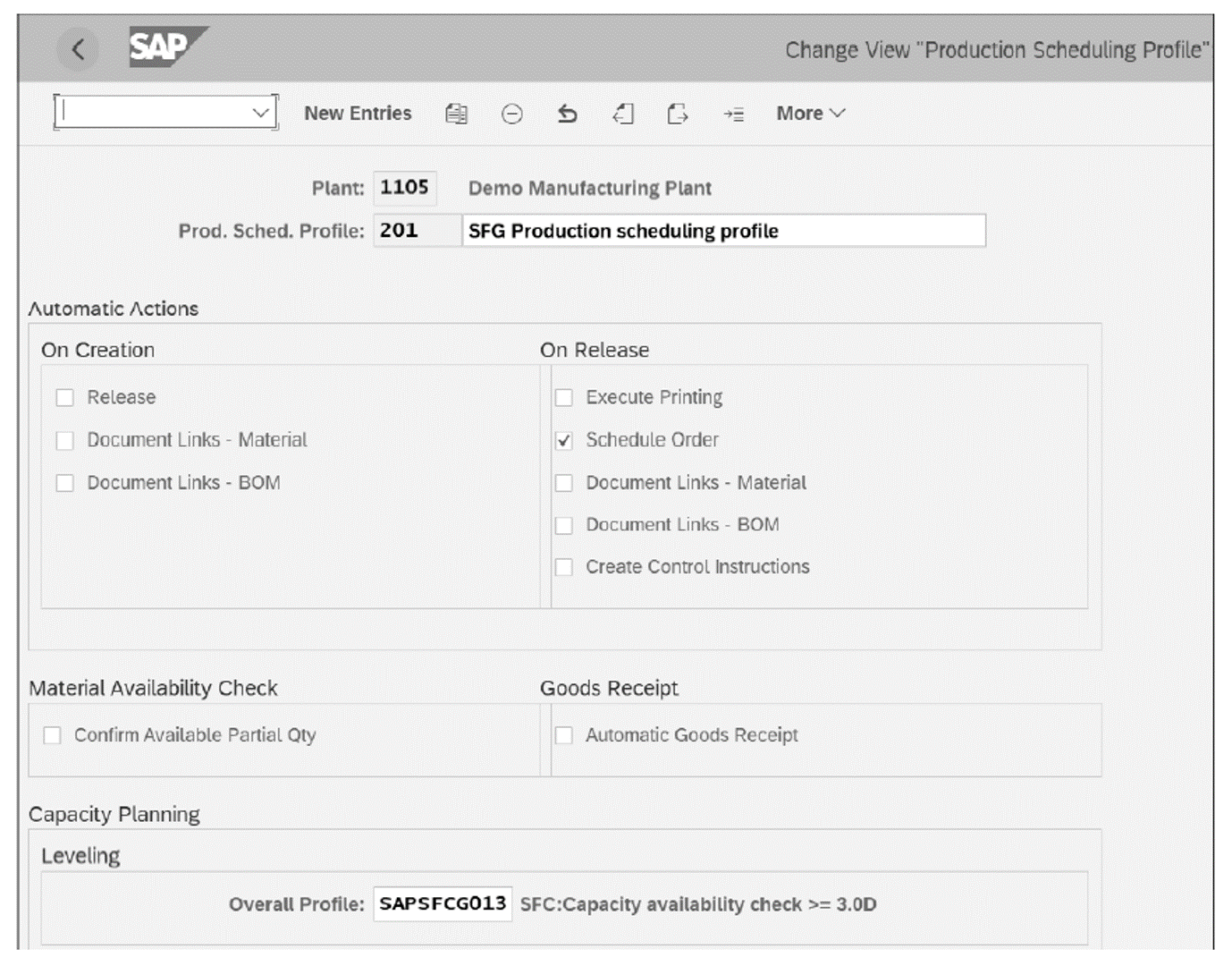The image size is (1232, 966).
Task: Disable the Schedule Order checkbox
Action: pyautogui.click(x=563, y=440)
